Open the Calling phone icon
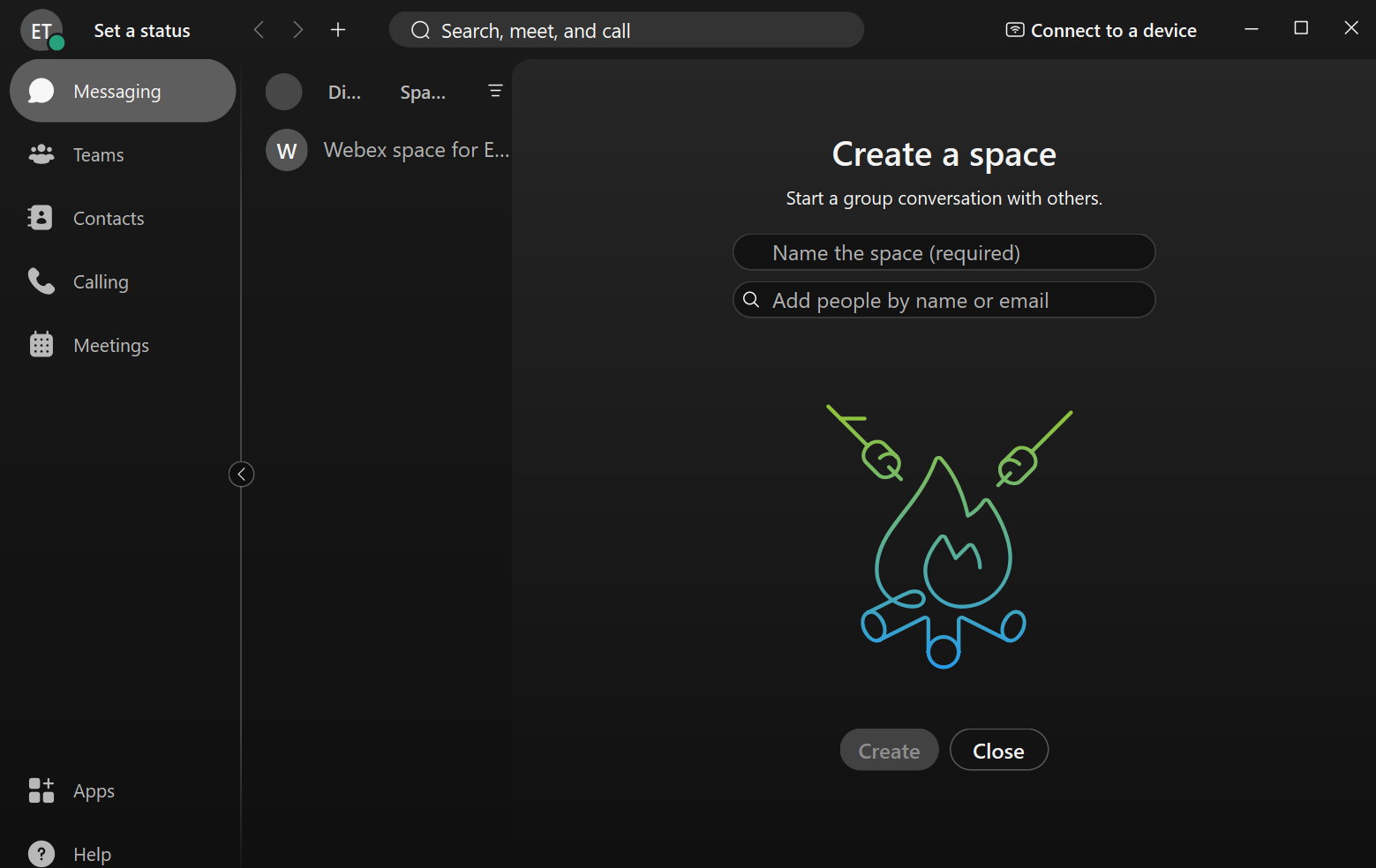 pyautogui.click(x=41, y=281)
